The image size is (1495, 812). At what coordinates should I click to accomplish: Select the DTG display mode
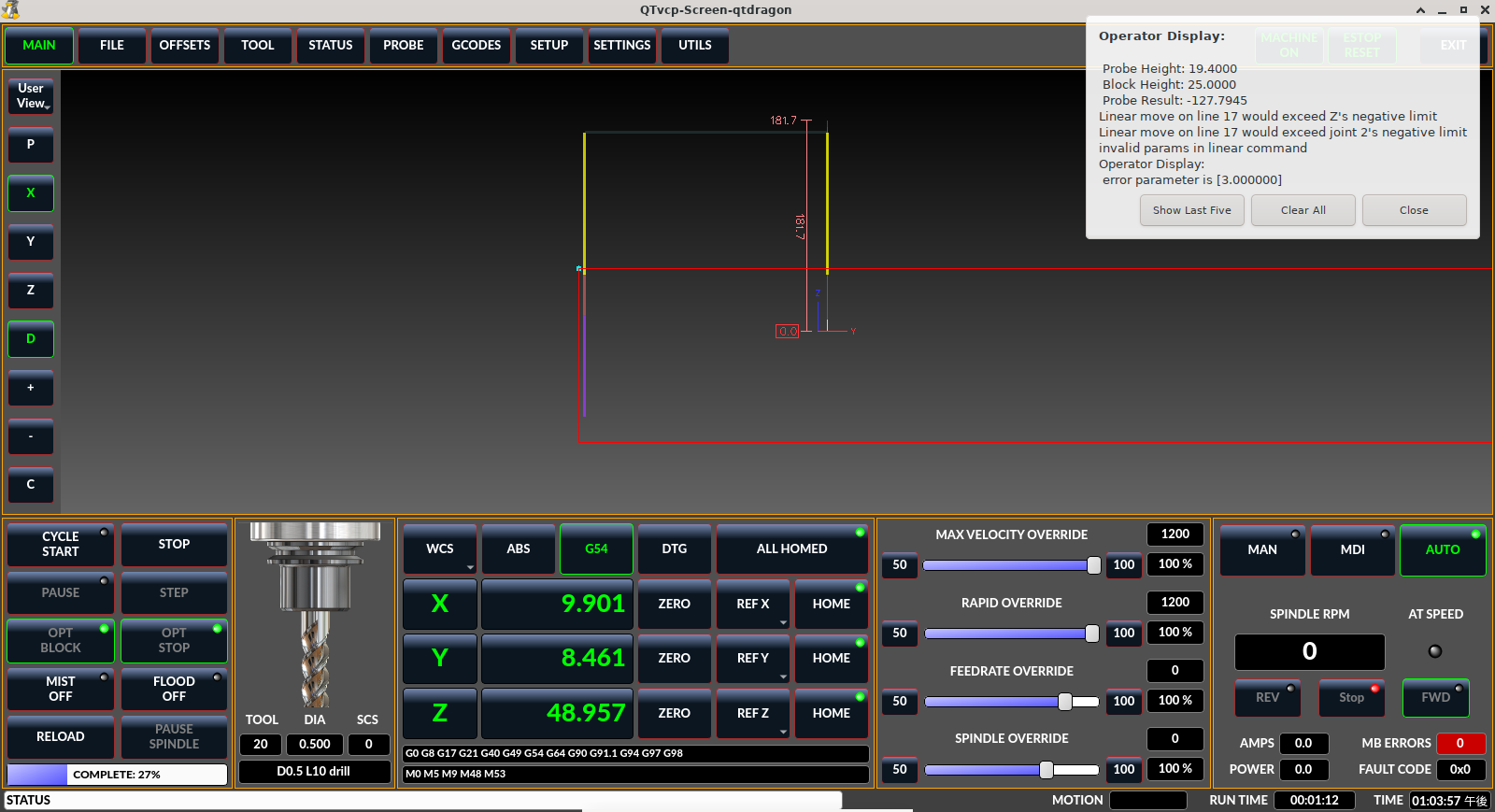[675, 549]
